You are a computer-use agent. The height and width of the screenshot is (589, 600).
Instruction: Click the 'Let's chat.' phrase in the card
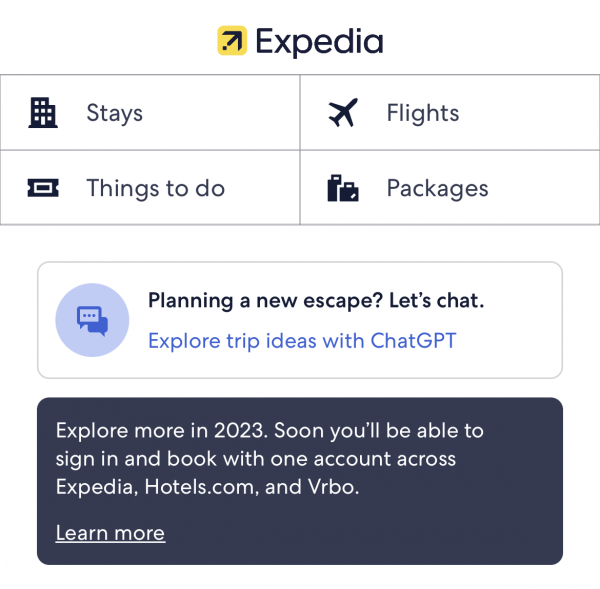tap(437, 300)
